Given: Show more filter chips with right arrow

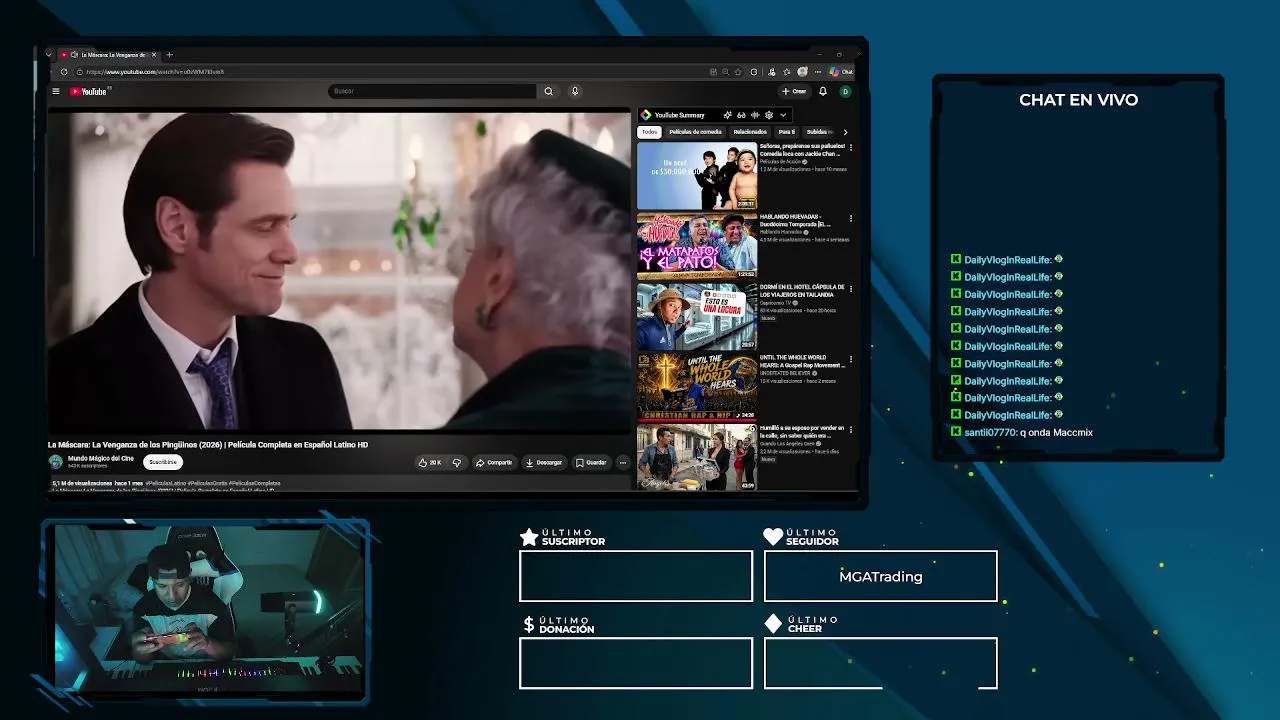Looking at the screenshot, I should [845, 132].
